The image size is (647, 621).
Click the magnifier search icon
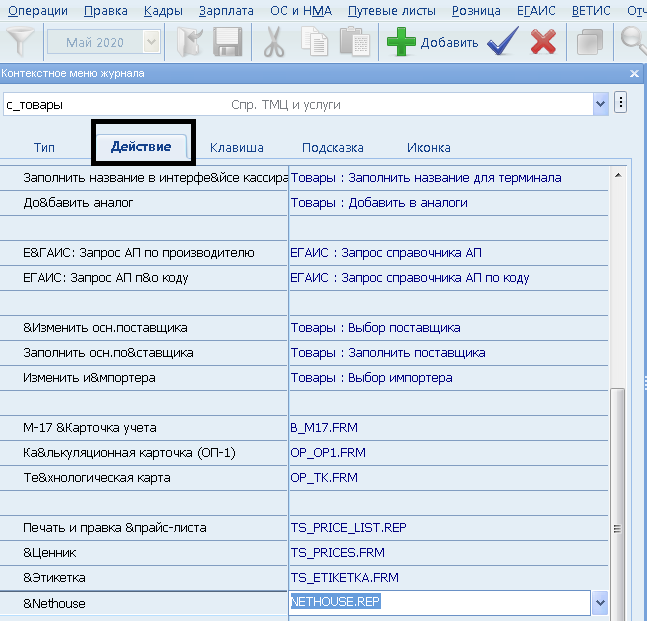[x=634, y=42]
